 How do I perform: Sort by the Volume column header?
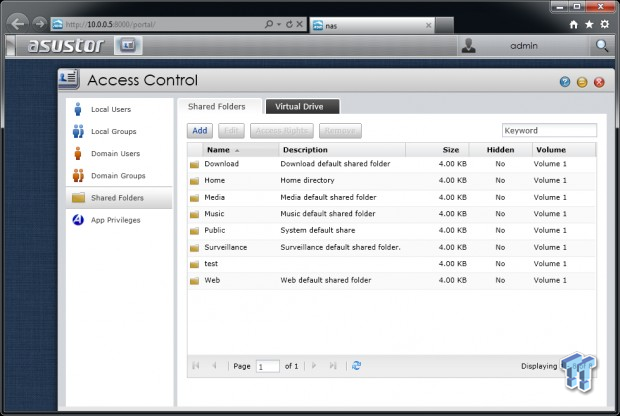pyautogui.click(x=563, y=150)
